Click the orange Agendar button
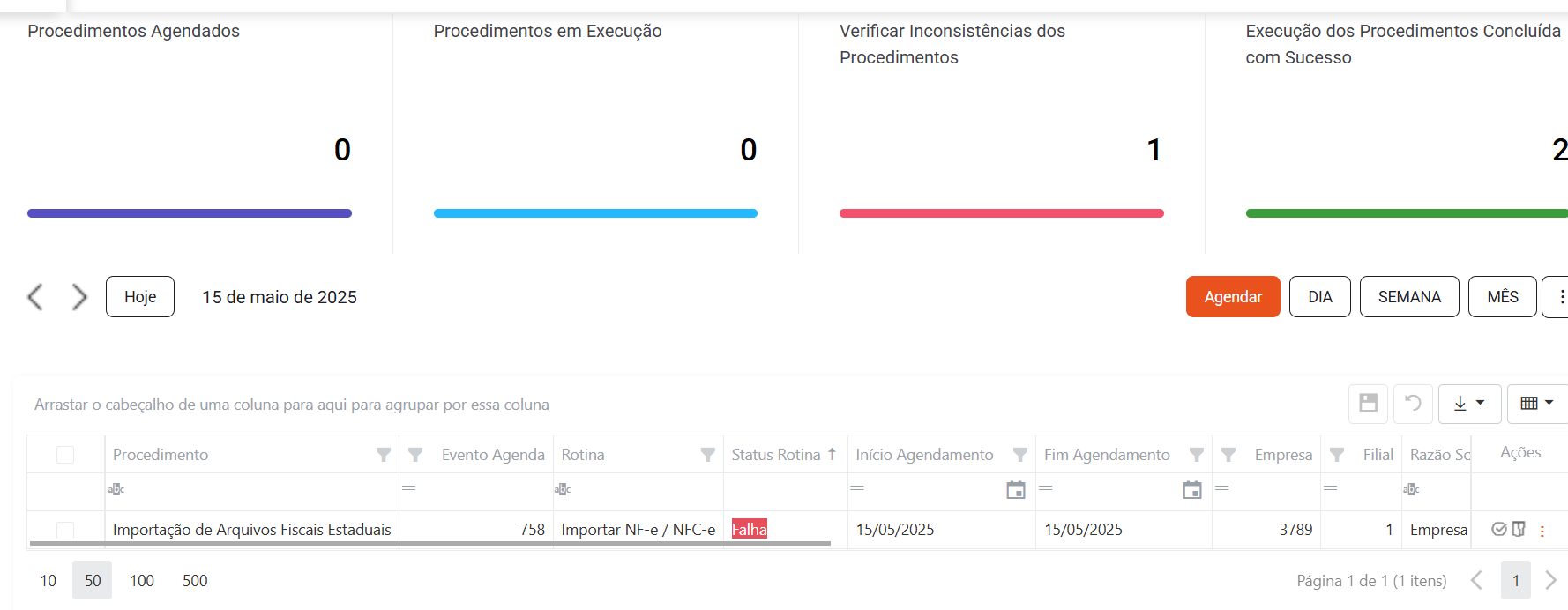The width and height of the screenshot is (1568, 610). (x=1233, y=297)
